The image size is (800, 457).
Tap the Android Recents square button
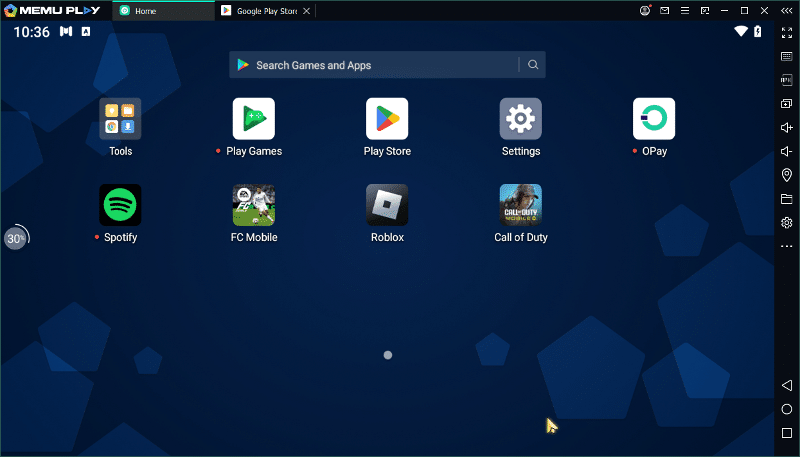click(787, 433)
